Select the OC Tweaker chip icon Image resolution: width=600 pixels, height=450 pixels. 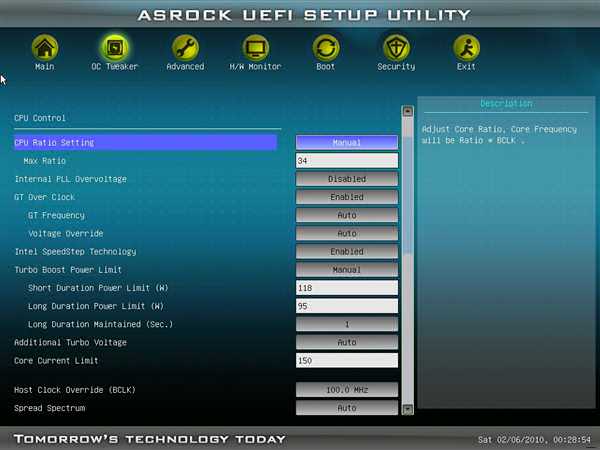click(x=115, y=48)
